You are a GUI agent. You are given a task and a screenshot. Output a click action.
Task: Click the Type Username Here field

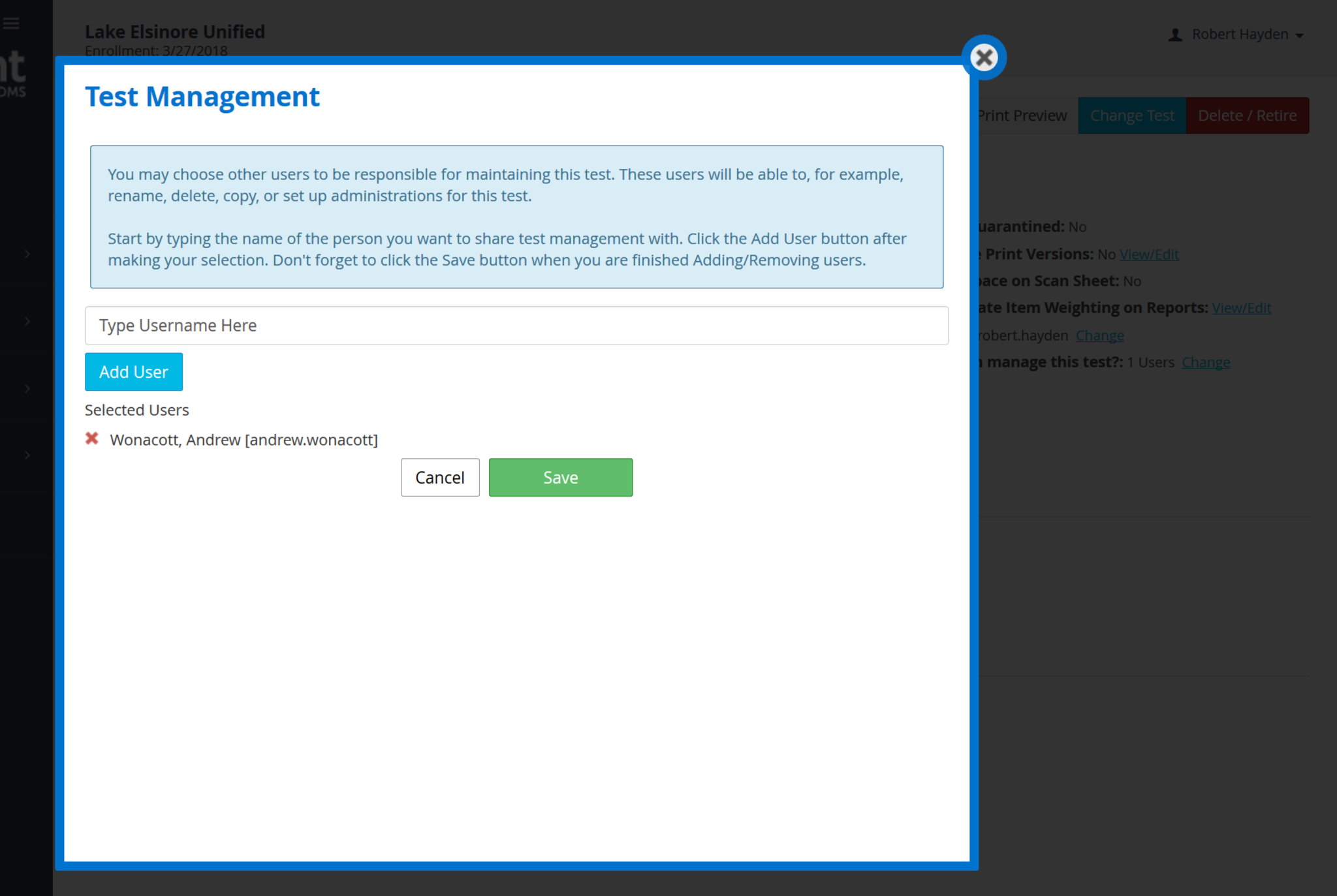pyautogui.click(x=516, y=326)
